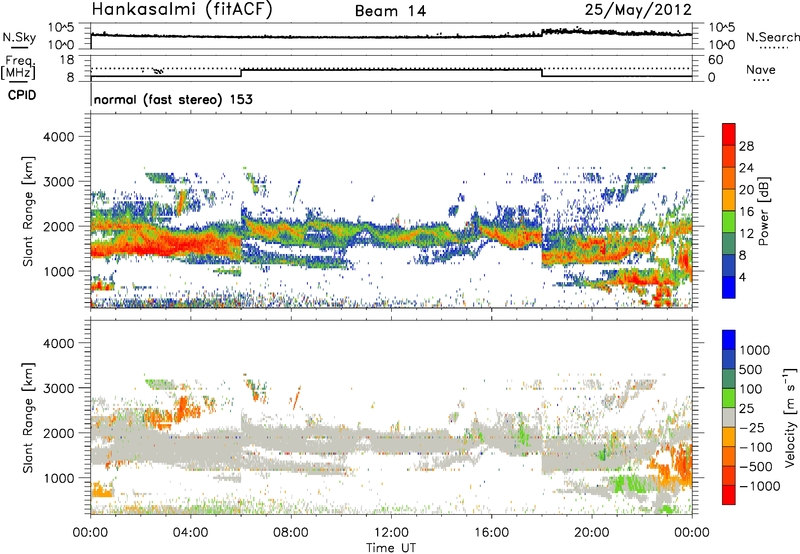Click the blue bottom of power colorbar
This screenshot has width=800, height=554.
pos(729,287)
